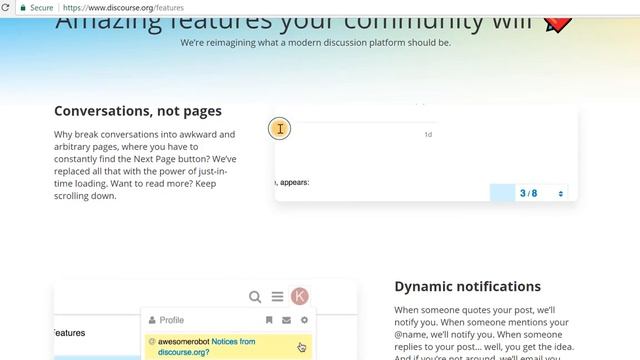The image size is (640, 360).
Task: Click the tagline about a modern discussion platform
Action: tap(316, 42)
